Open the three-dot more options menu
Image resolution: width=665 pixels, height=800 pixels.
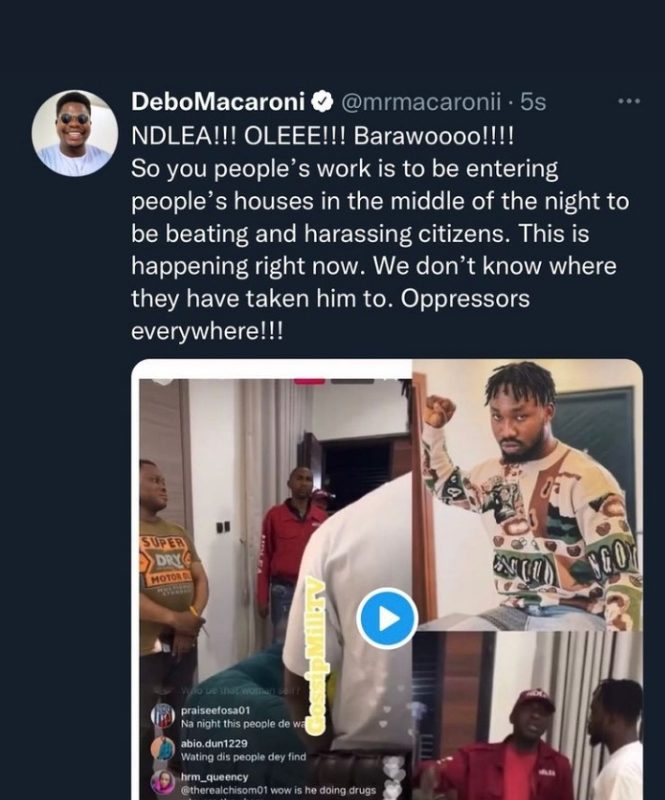(x=629, y=102)
